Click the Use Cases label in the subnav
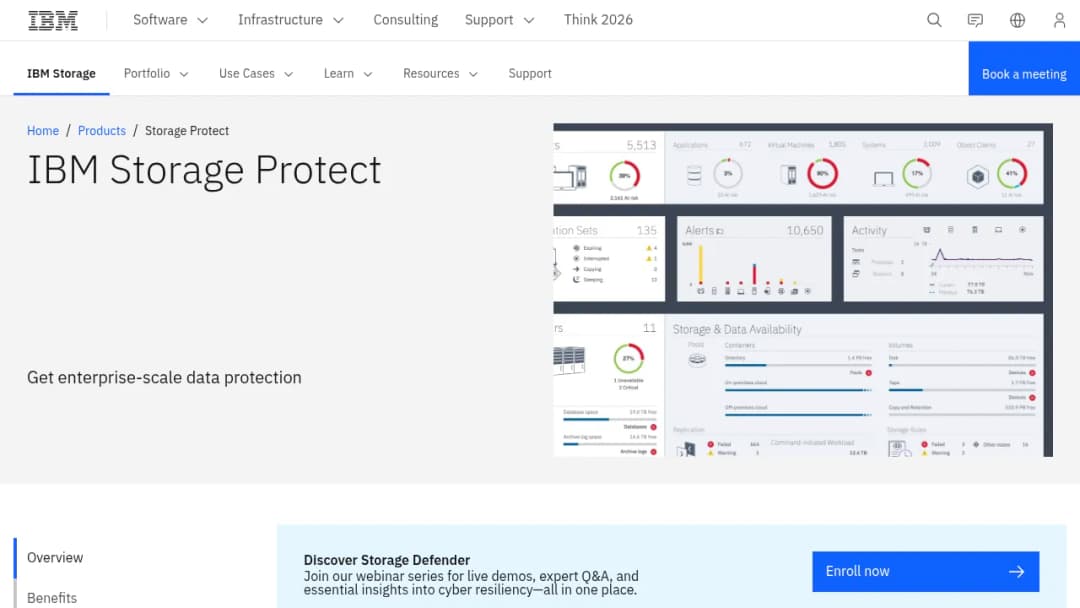Image resolution: width=1080 pixels, height=608 pixels. click(247, 74)
